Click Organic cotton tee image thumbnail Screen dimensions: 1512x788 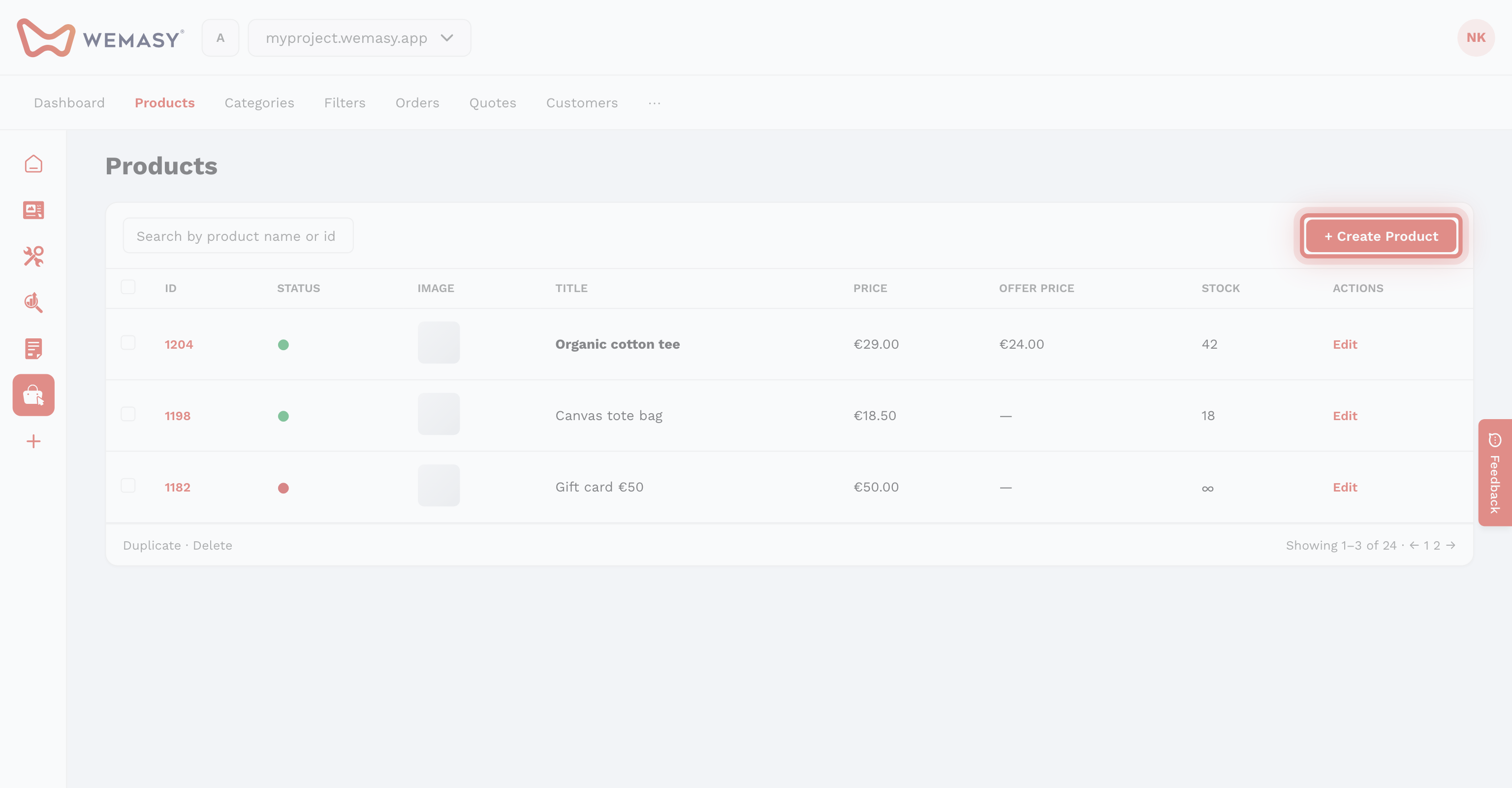[439, 343]
